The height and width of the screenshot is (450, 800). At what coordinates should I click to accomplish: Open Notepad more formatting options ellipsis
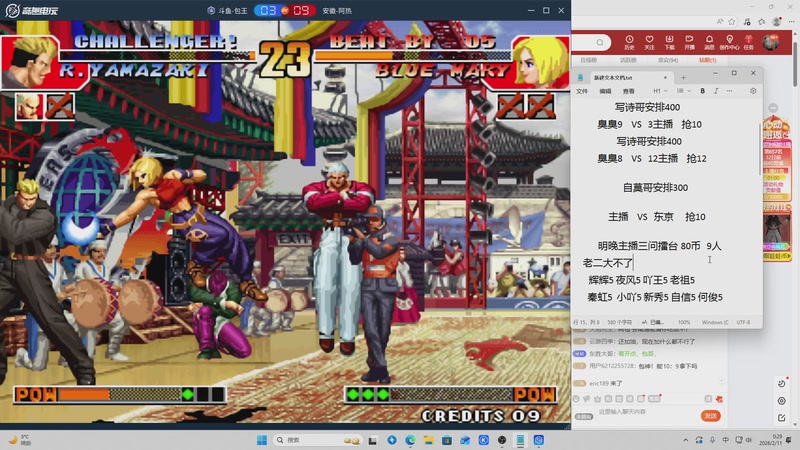click(730, 91)
